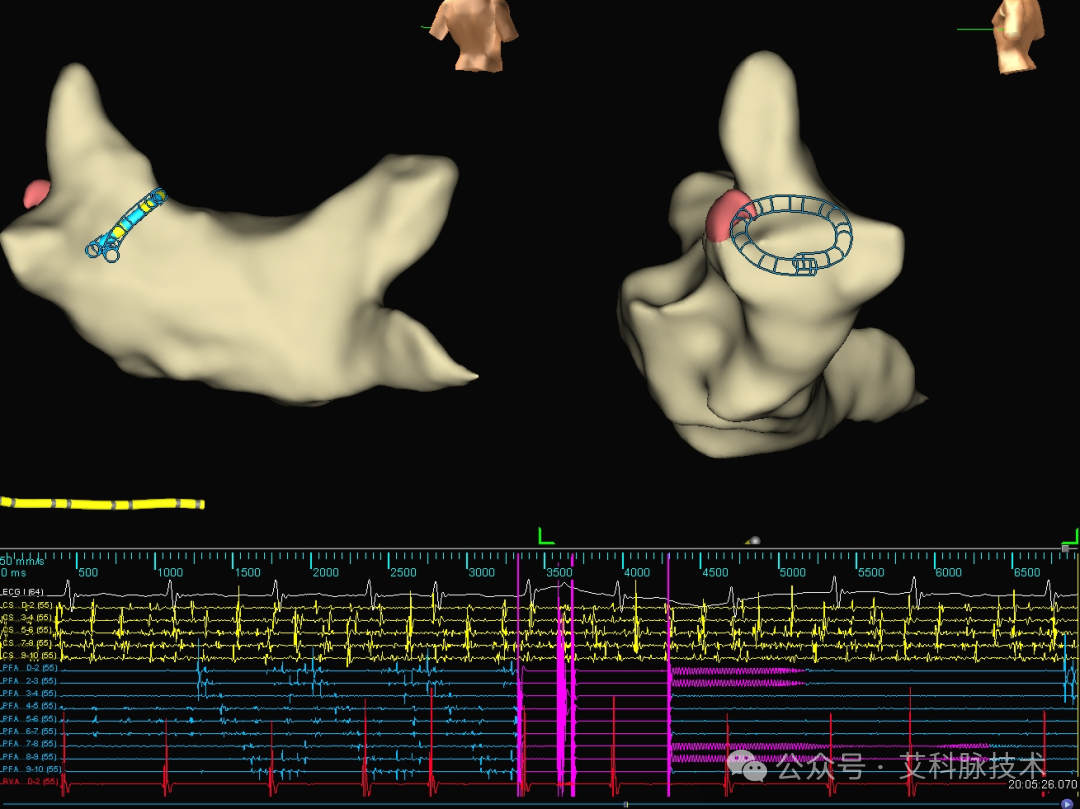This screenshot has height=809, width=1080.
Task: Click the play button at the bottom right
Action: click(1068, 803)
